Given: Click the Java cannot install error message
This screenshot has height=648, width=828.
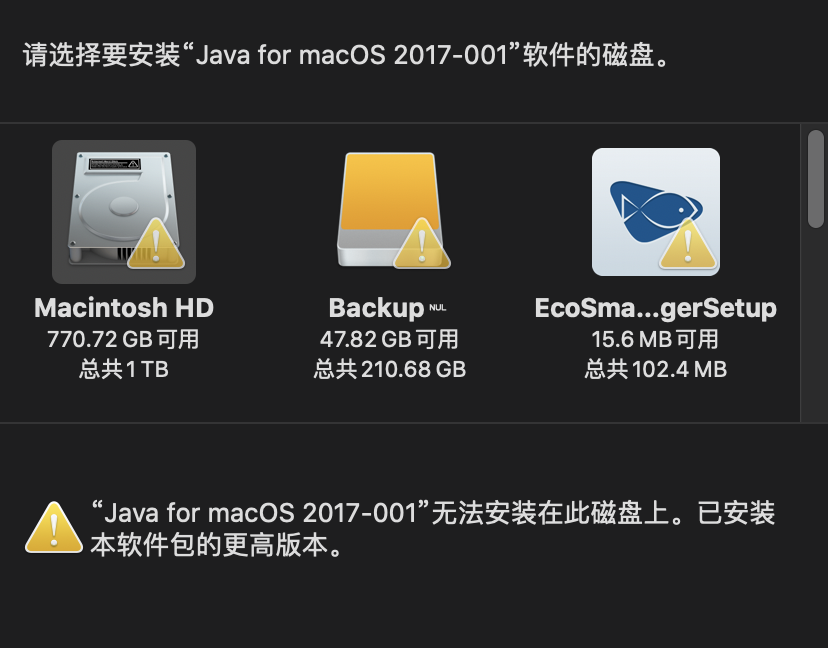Looking at the screenshot, I should pyautogui.click(x=430, y=530).
